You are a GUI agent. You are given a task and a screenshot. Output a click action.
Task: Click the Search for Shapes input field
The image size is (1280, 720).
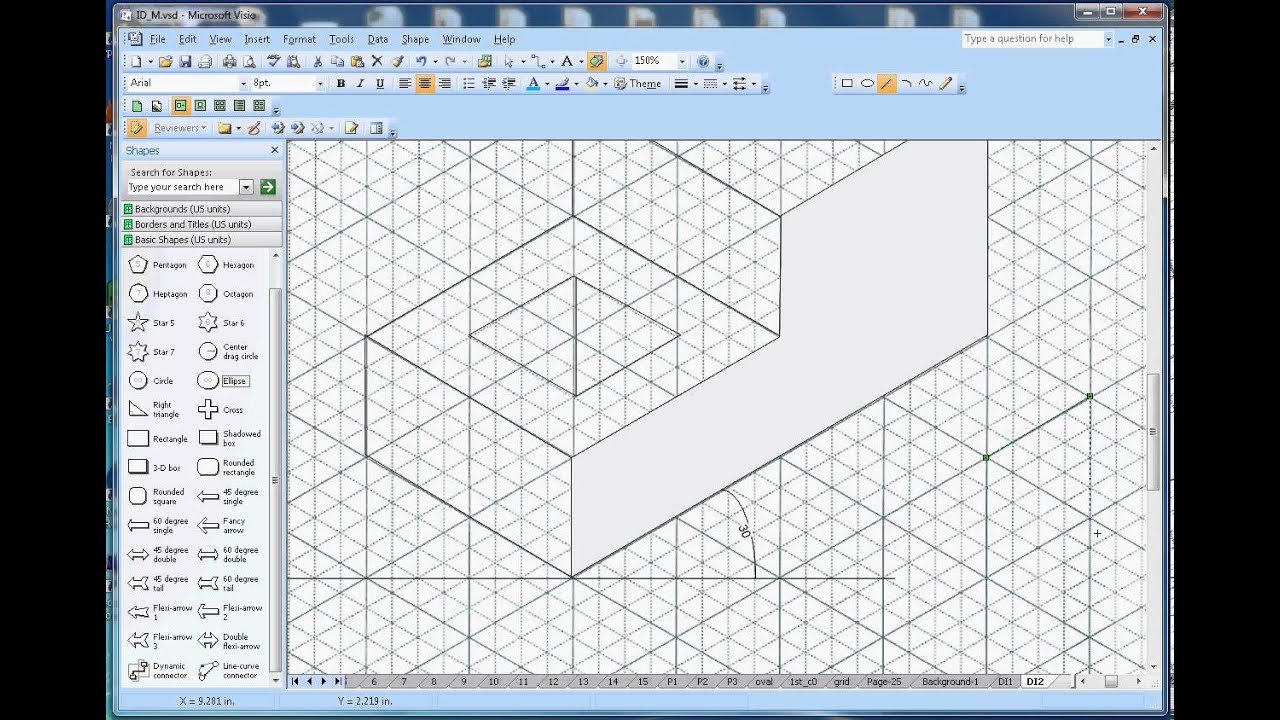(183, 187)
